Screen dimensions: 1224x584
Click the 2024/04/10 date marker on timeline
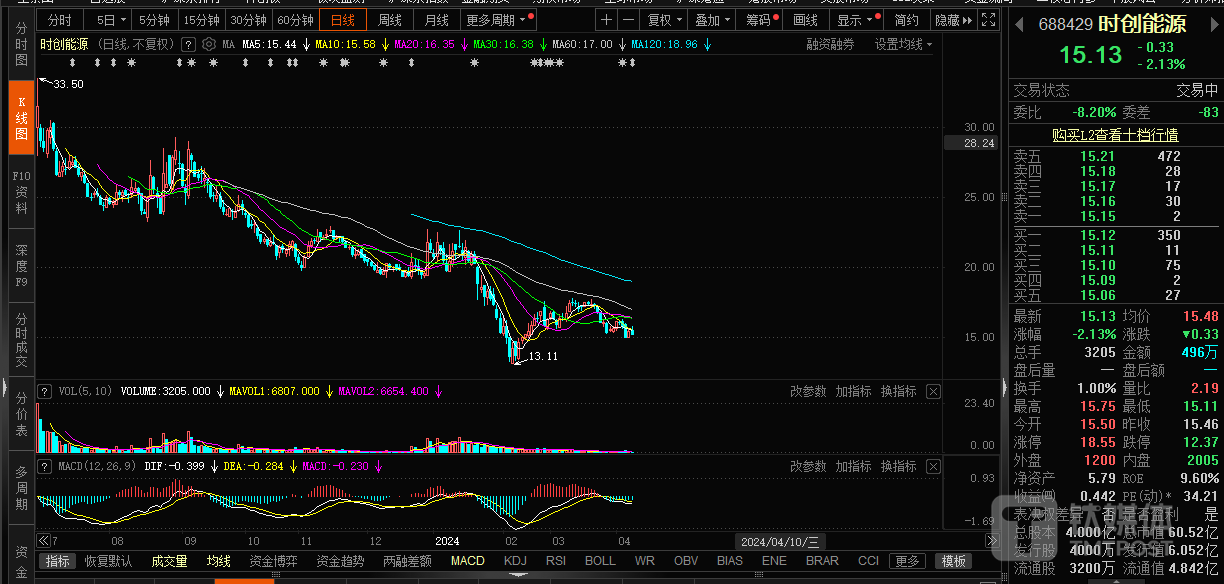(779, 541)
